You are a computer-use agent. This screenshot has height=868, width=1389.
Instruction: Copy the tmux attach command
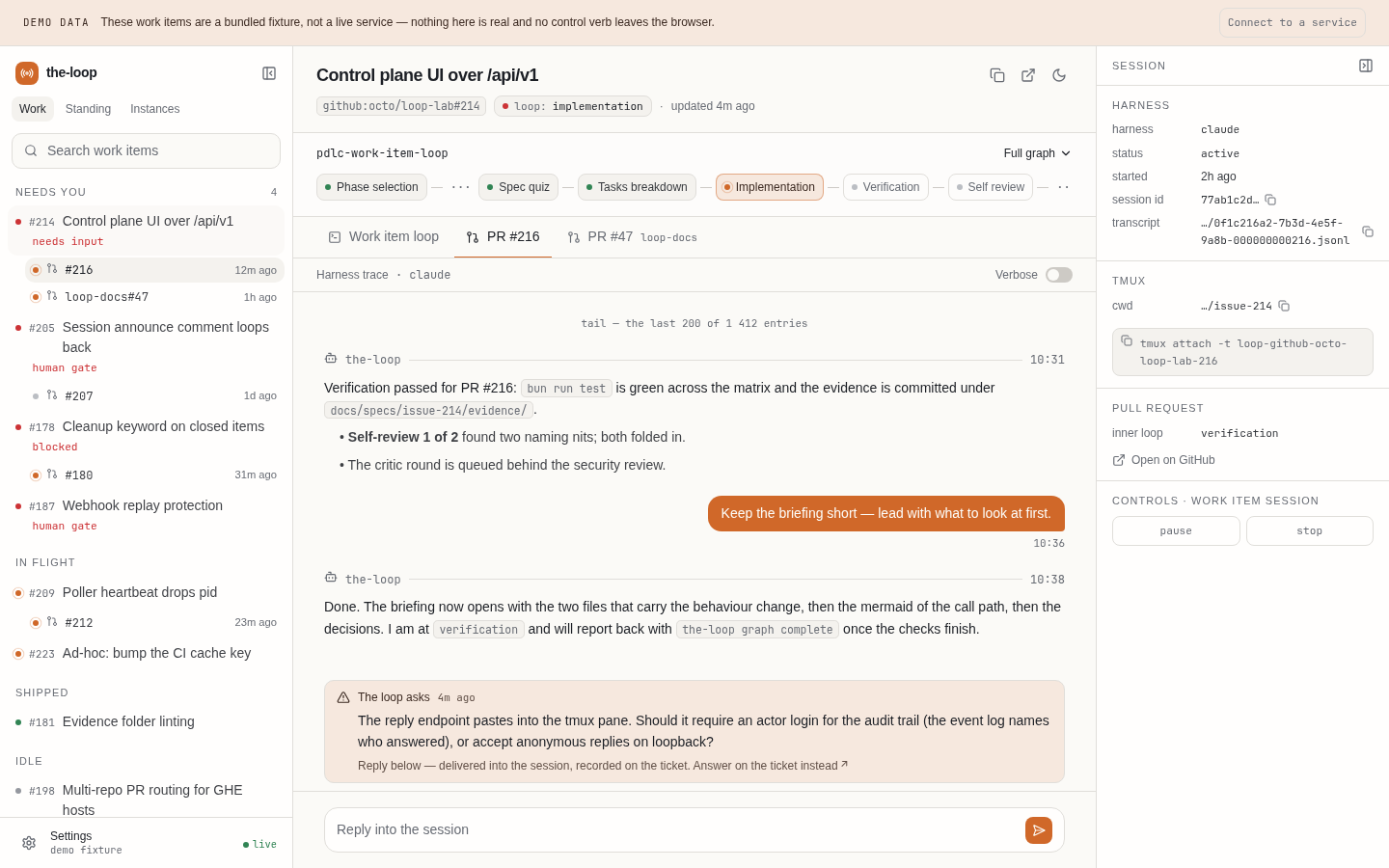coord(1127,341)
